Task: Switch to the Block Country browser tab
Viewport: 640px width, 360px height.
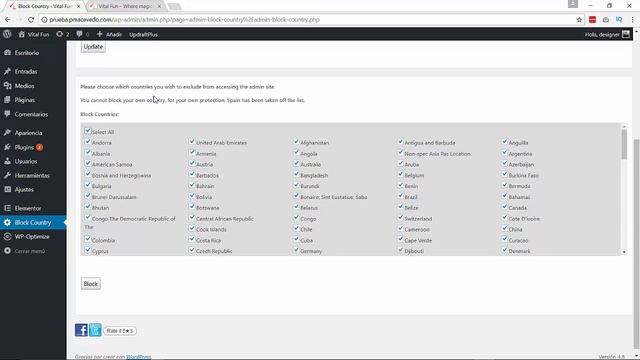Action: pos(44,6)
